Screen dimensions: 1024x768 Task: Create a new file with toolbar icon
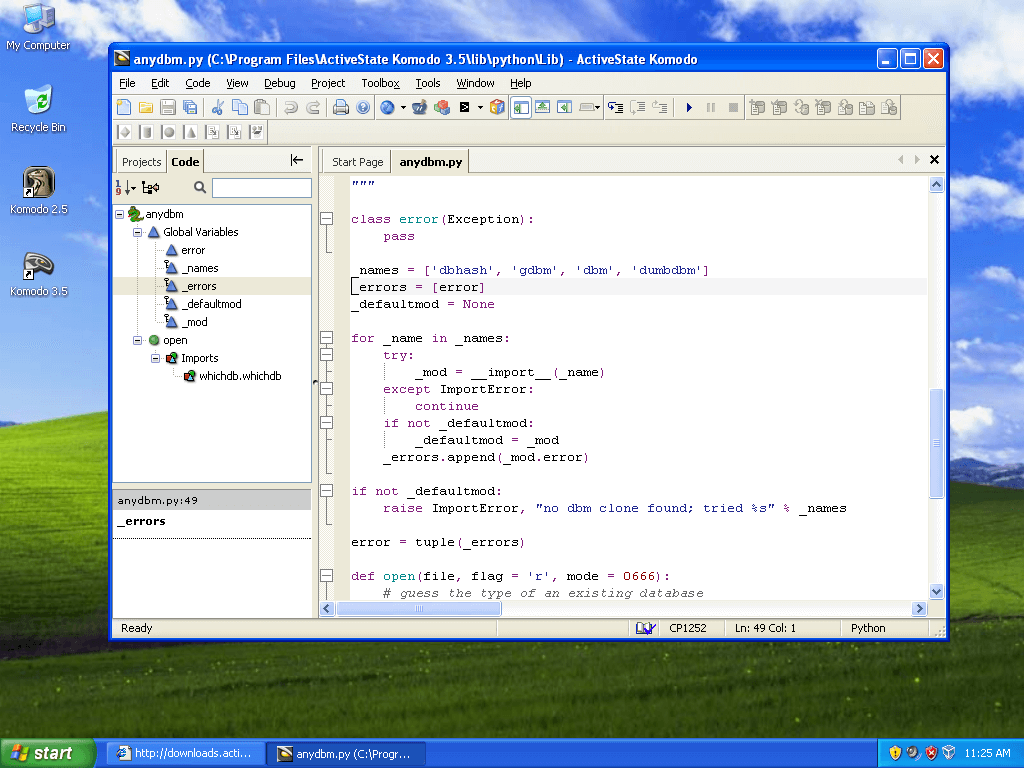(x=123, y=107)
